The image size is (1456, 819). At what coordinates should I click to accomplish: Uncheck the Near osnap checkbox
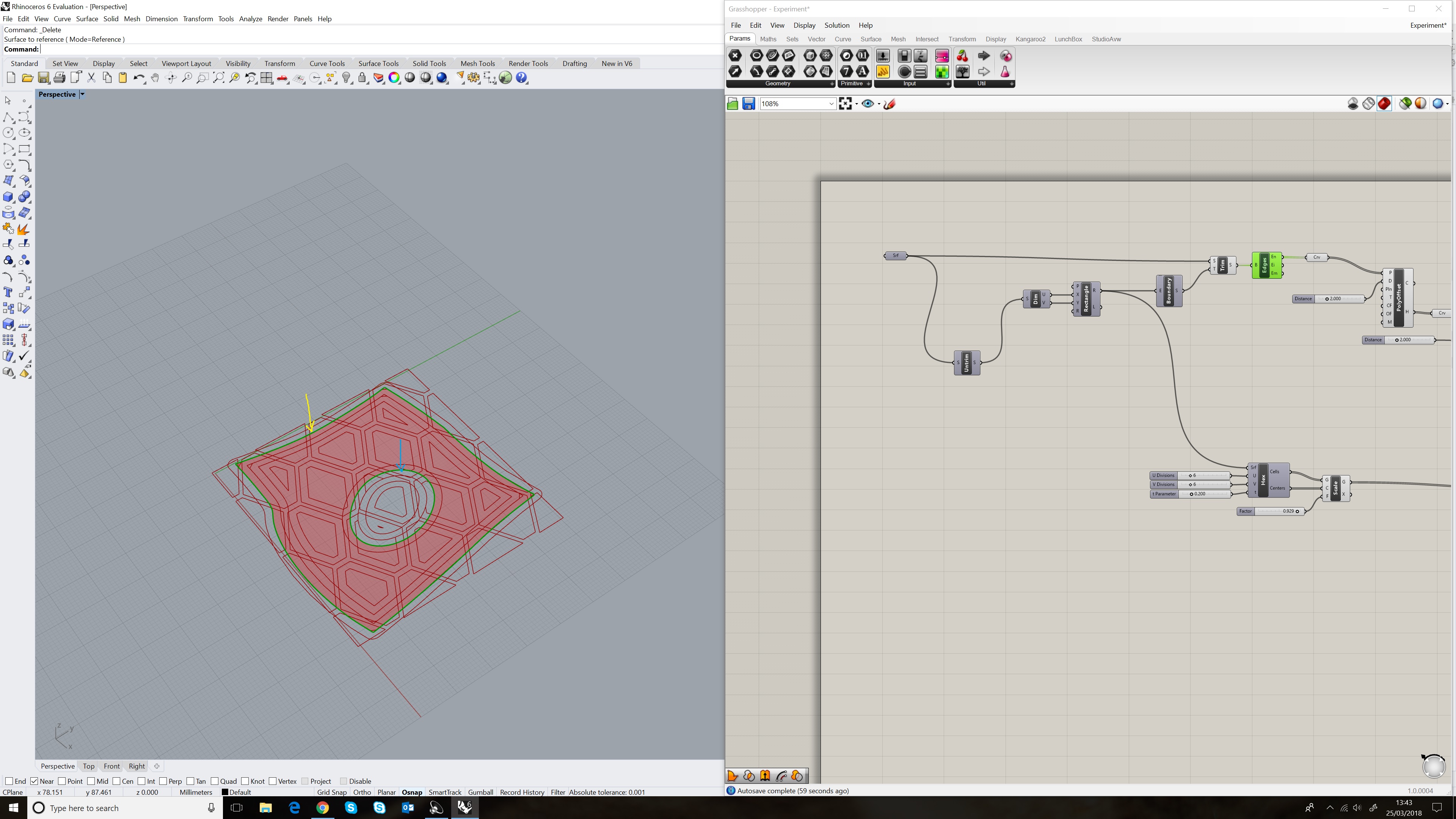pyautogui.click(x=35, y=781)
